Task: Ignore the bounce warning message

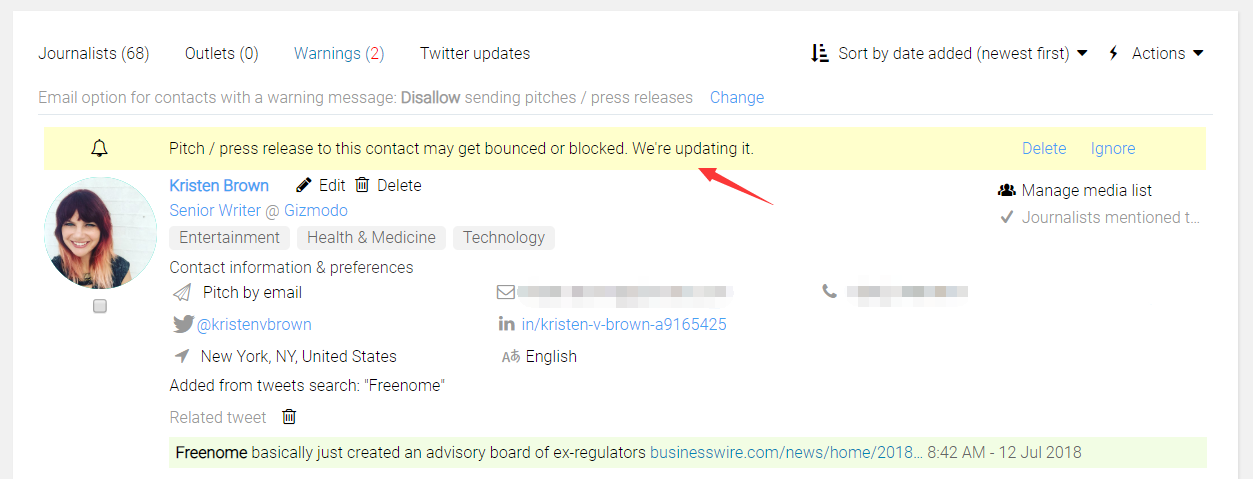Action: [1113, 148]
